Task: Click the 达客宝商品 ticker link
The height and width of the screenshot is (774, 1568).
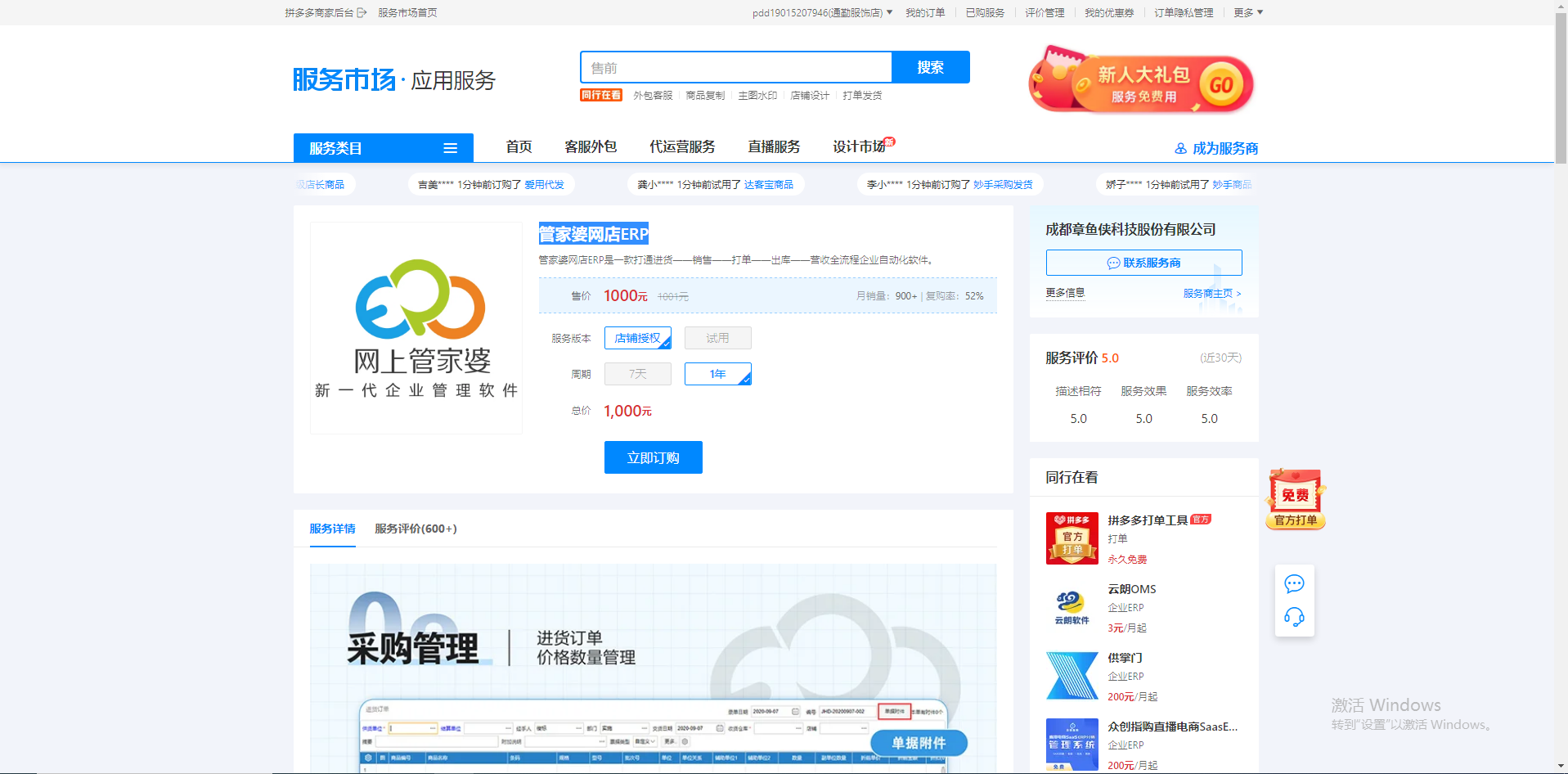Action: pyautogui.click(x=769, y=185)
